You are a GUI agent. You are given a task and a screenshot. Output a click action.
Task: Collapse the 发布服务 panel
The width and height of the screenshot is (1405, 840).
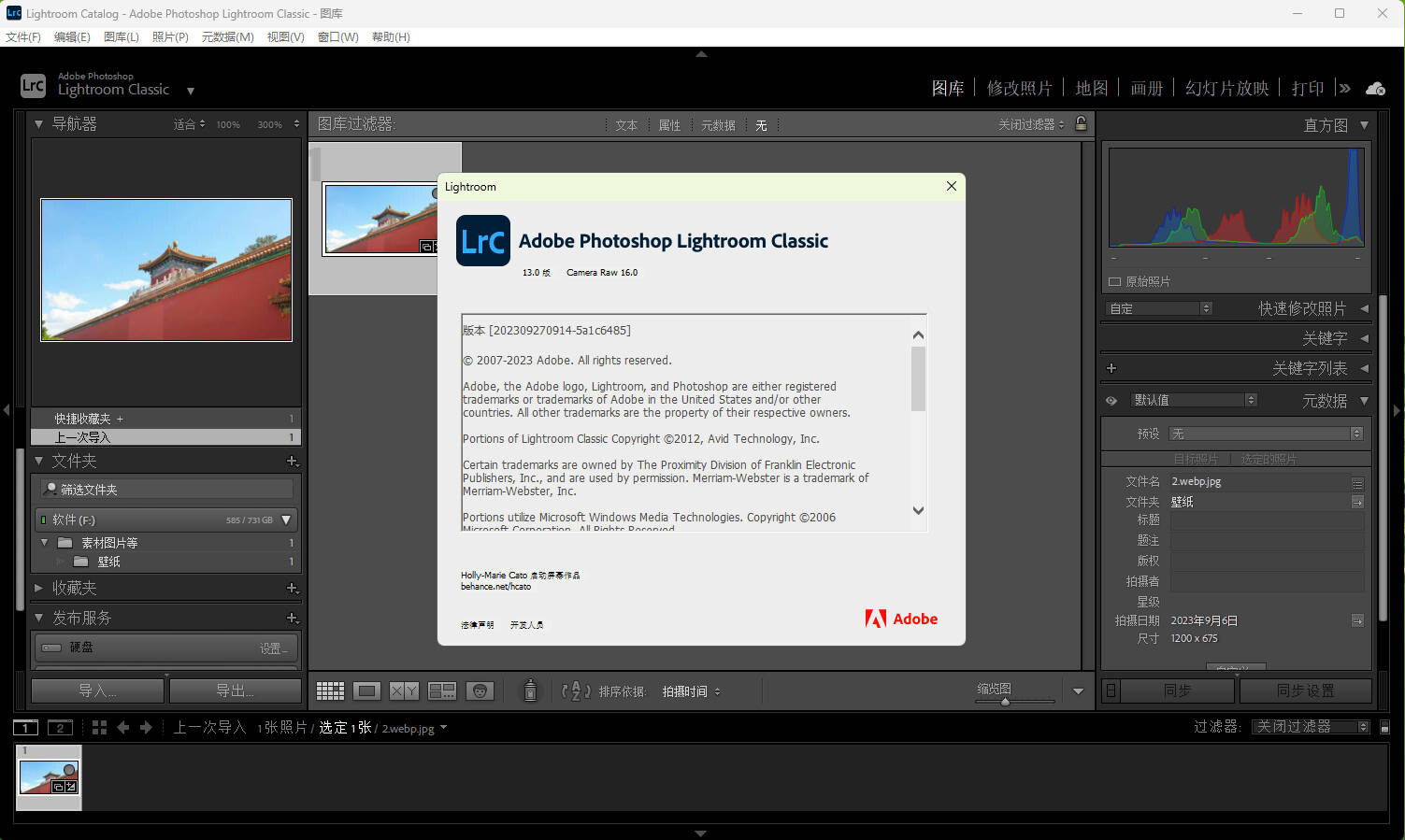click(x=38, y=618)
